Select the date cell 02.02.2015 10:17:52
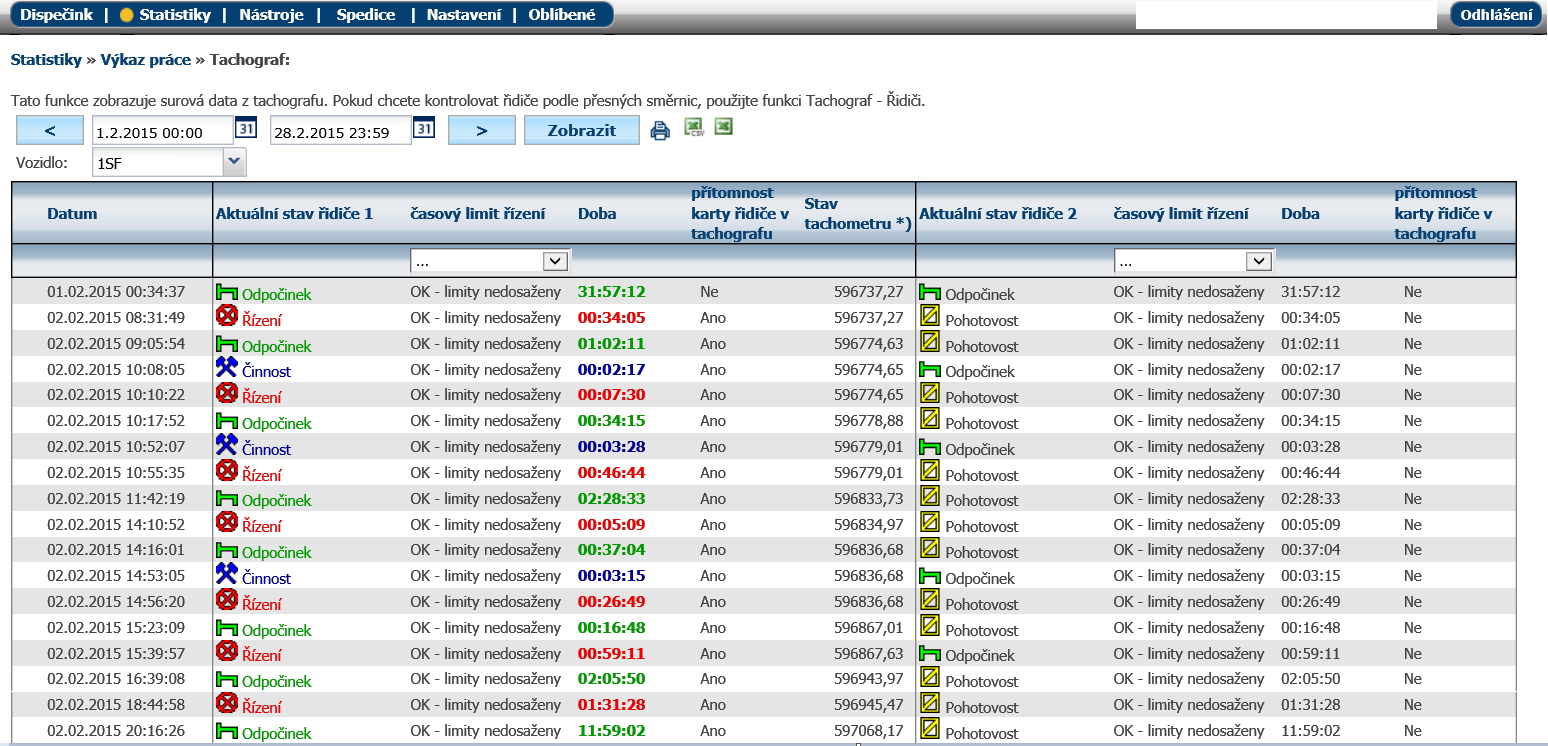This screenshot has height=746, width=1548. pos(116,421)
